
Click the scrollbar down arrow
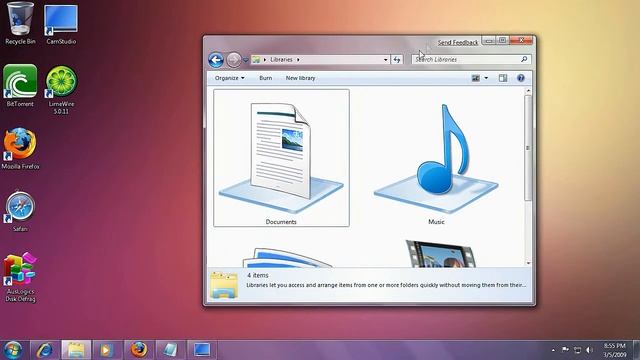pyautogui.click(x=528, y=263)
